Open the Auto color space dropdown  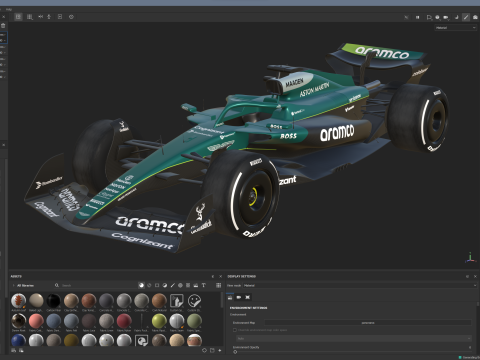pos(353,338)
